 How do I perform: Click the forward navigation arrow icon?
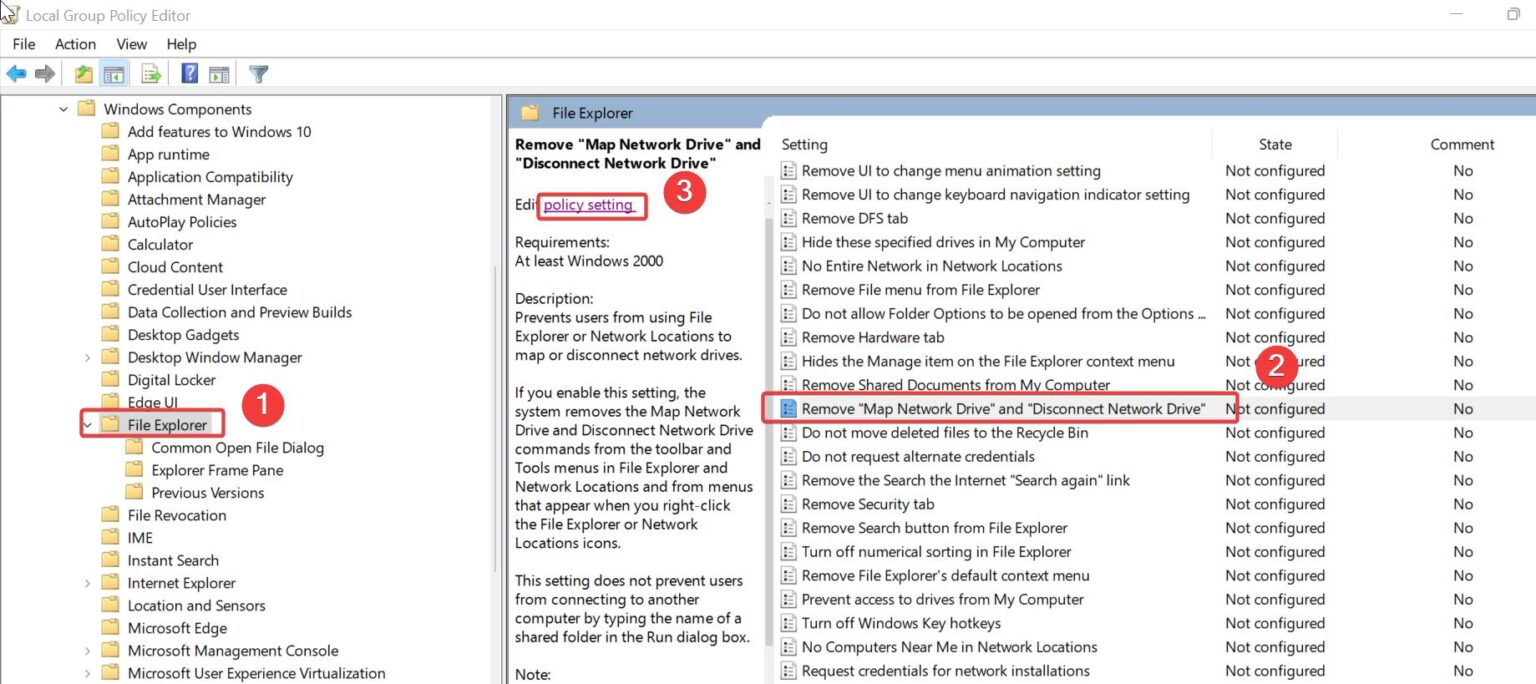pos(44,73)
